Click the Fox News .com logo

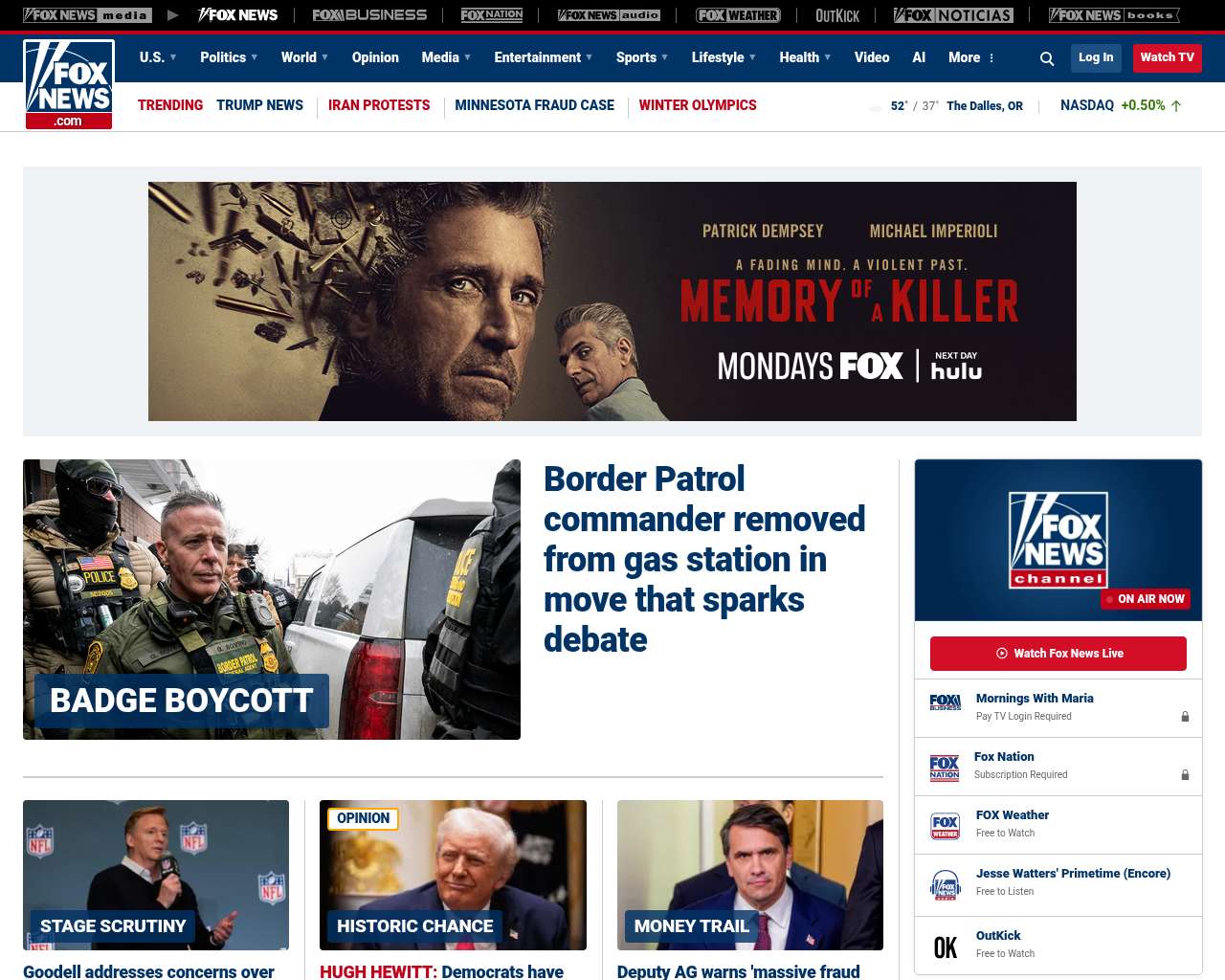[x=69, y=84]
